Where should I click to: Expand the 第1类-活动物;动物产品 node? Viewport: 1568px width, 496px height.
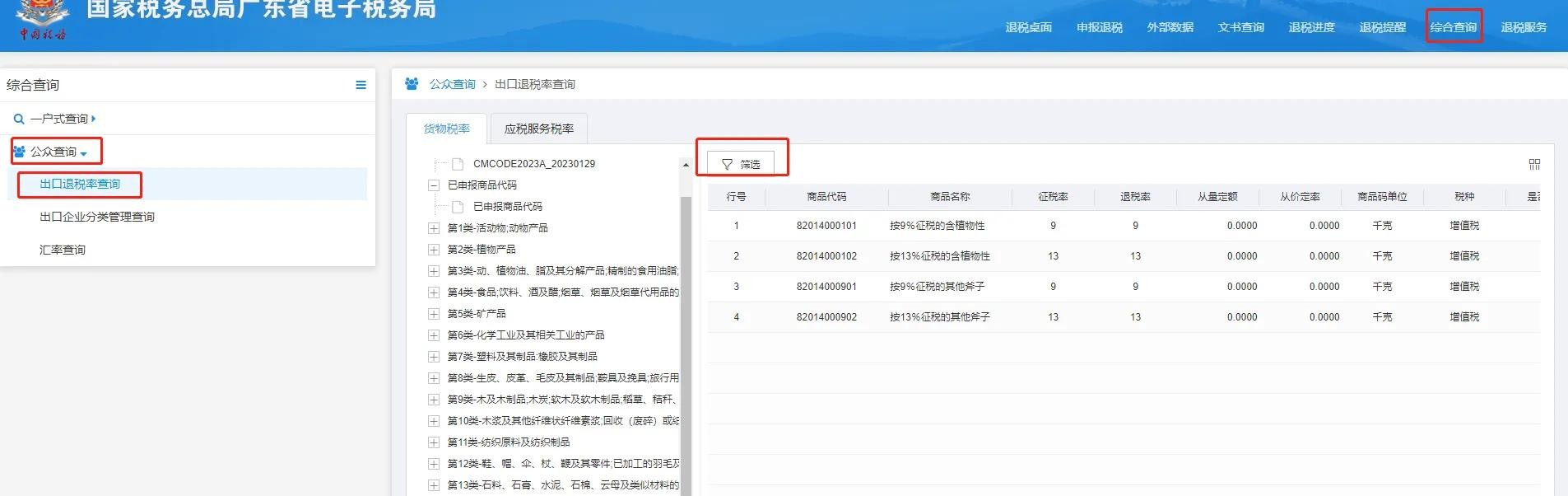click(433, 228)
